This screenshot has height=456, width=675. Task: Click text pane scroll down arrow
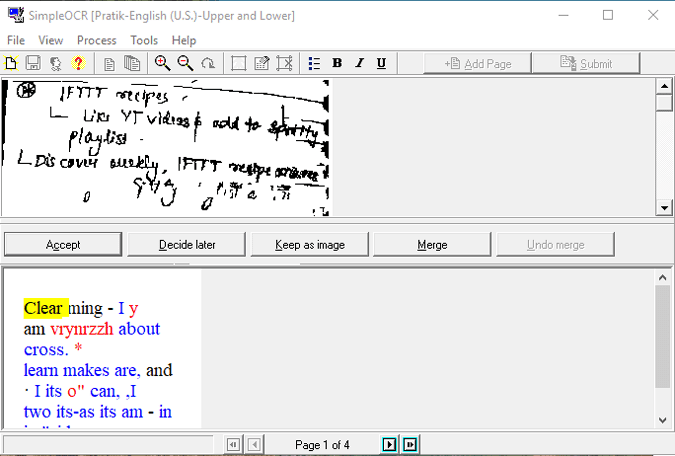point(663,420)
